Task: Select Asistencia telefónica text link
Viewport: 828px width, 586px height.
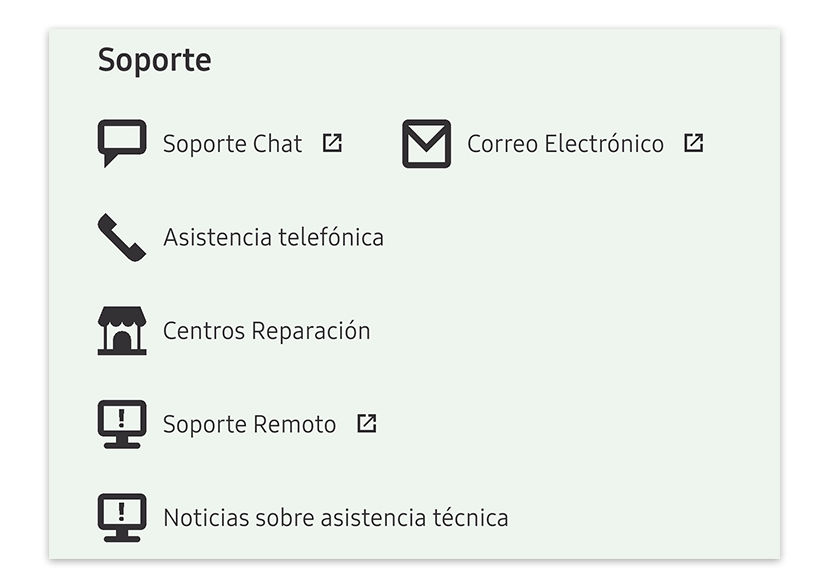Action: 273,238
